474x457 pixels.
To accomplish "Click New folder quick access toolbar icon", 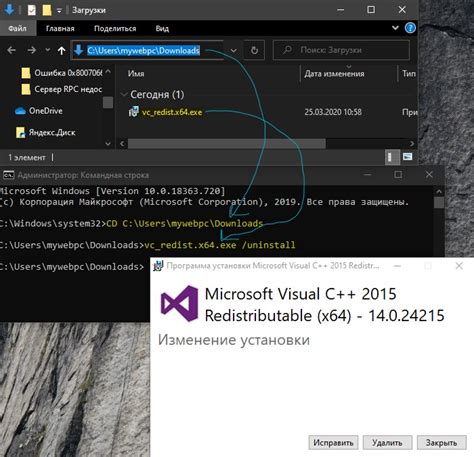I will (47, 10).
